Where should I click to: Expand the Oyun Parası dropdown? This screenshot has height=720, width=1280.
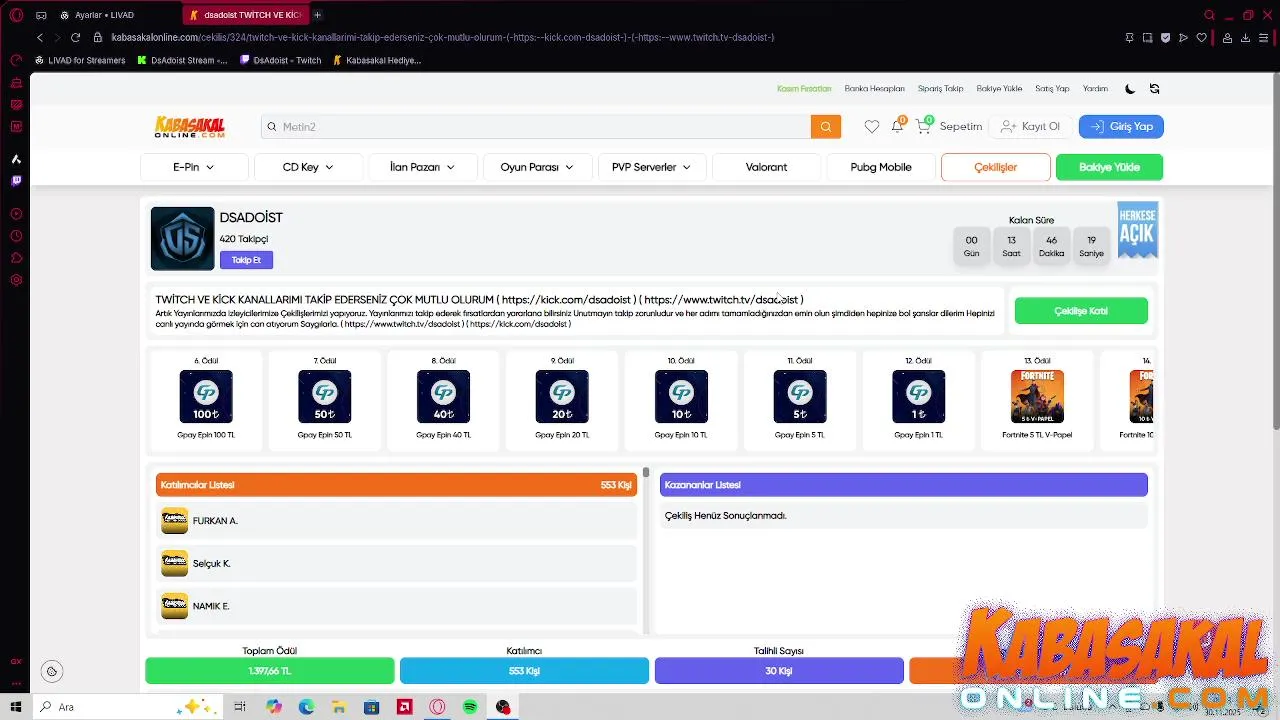click(537, 167)
